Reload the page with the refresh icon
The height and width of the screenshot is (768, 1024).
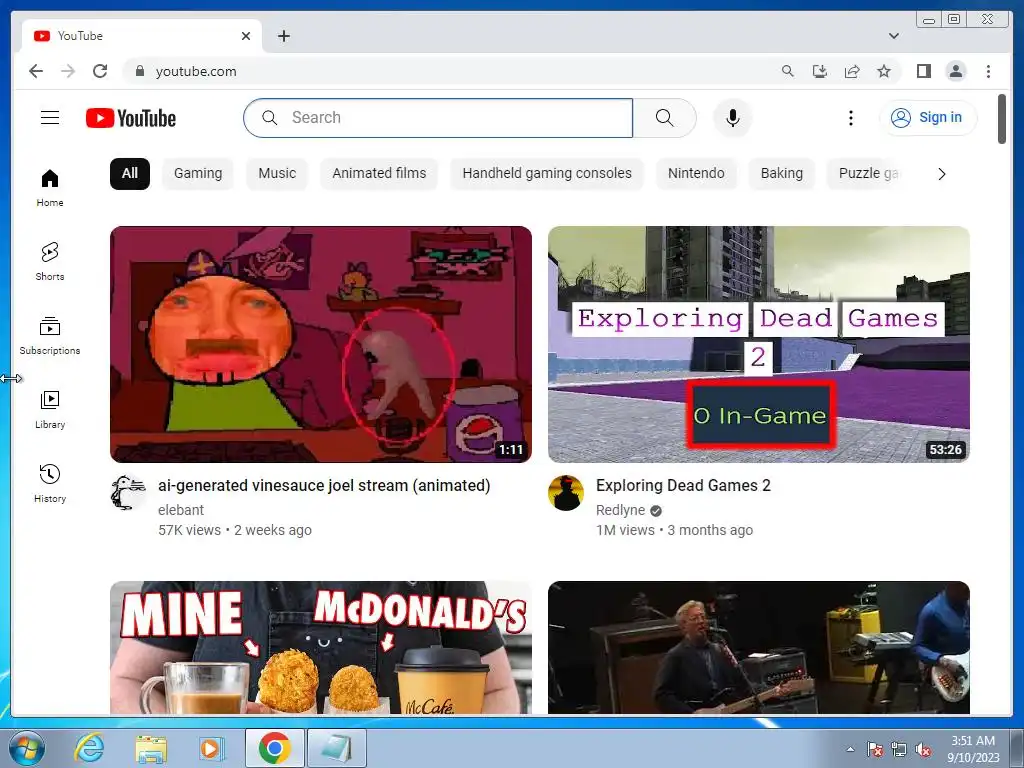pos(100,71)
